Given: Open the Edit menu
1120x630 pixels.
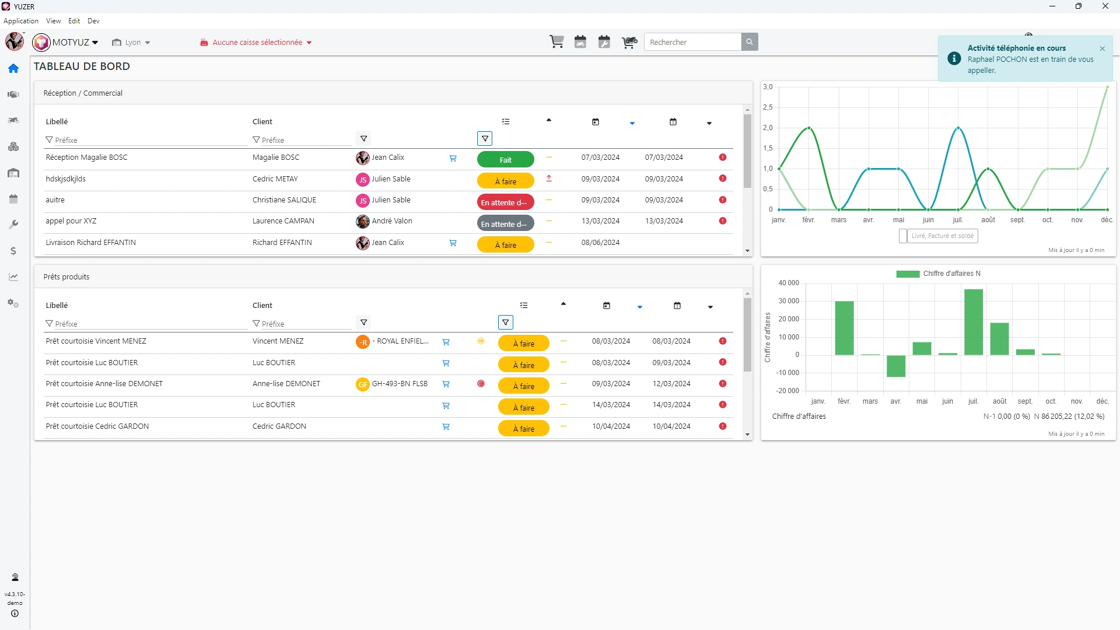Looking at the screenshot, I should (74, 21).
